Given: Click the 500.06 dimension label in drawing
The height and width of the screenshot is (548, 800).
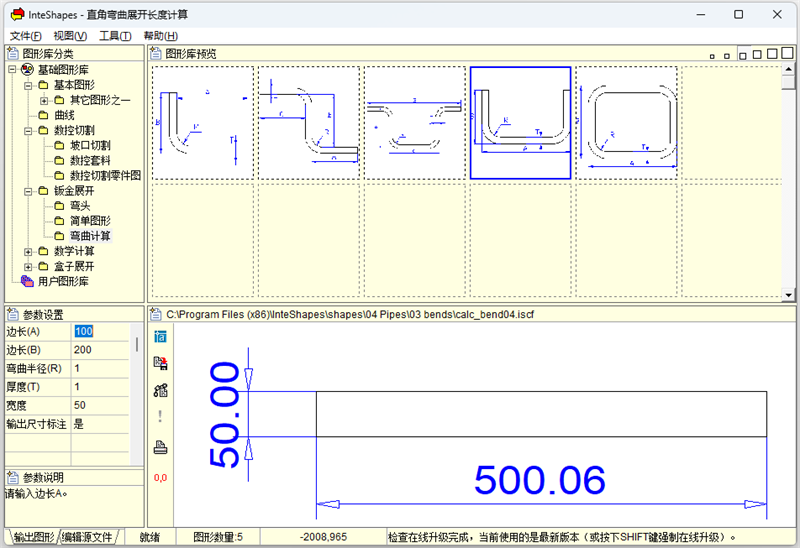Looking at the screenshot, I should tap(540, 480).
